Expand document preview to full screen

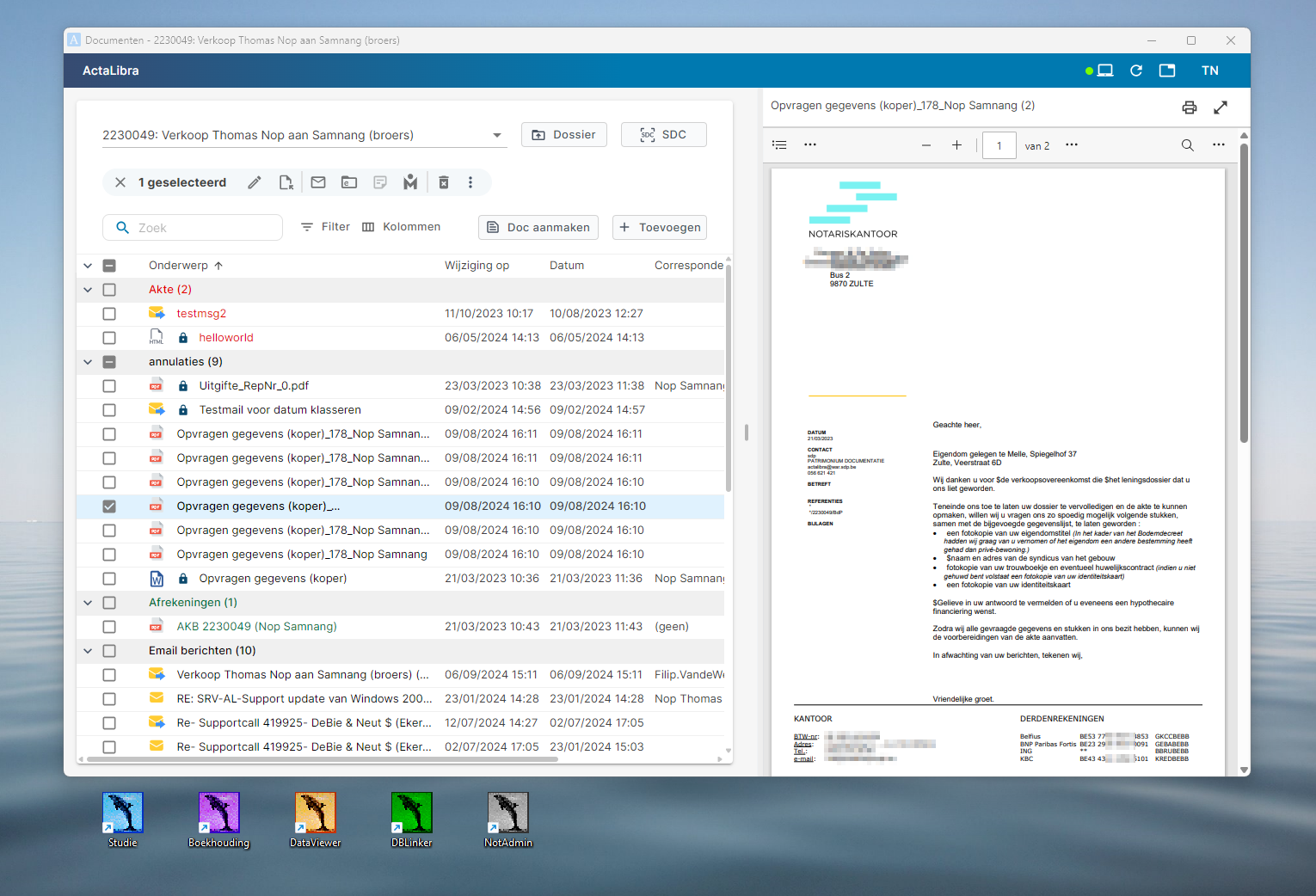click(1221, 107)
